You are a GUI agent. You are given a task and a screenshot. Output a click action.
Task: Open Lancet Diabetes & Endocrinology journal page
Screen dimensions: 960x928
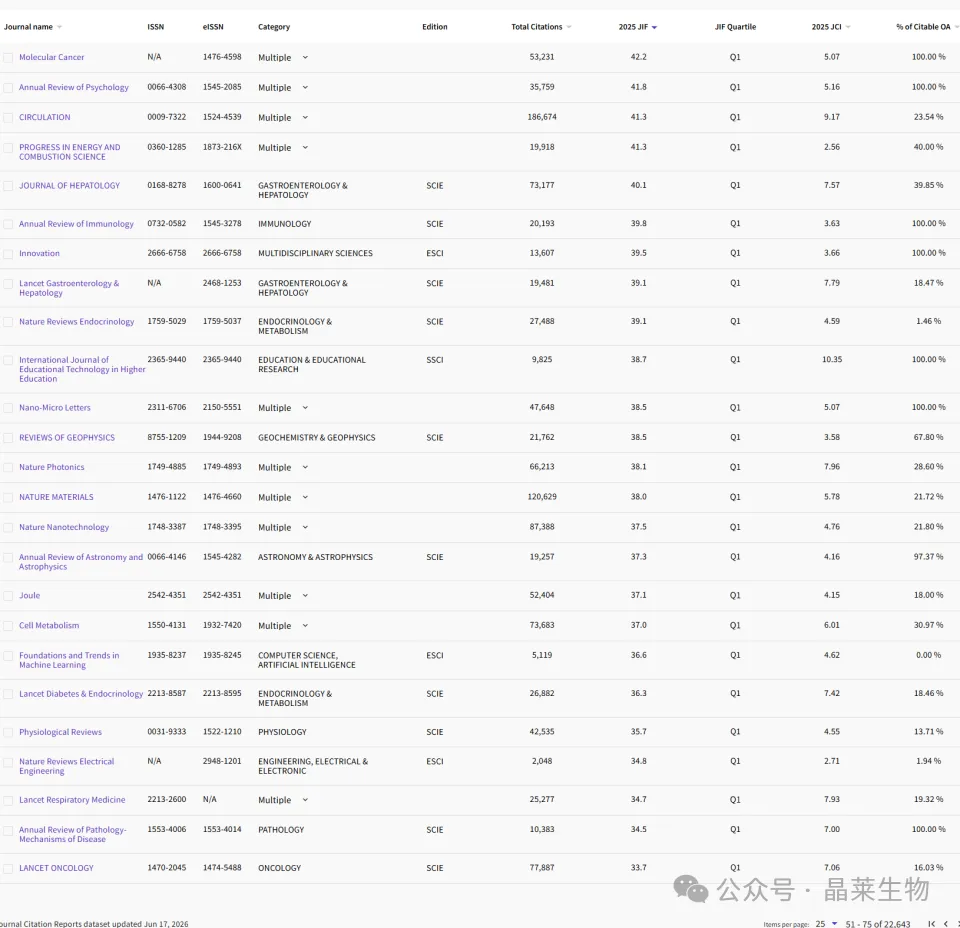click(x=81, y=694)
